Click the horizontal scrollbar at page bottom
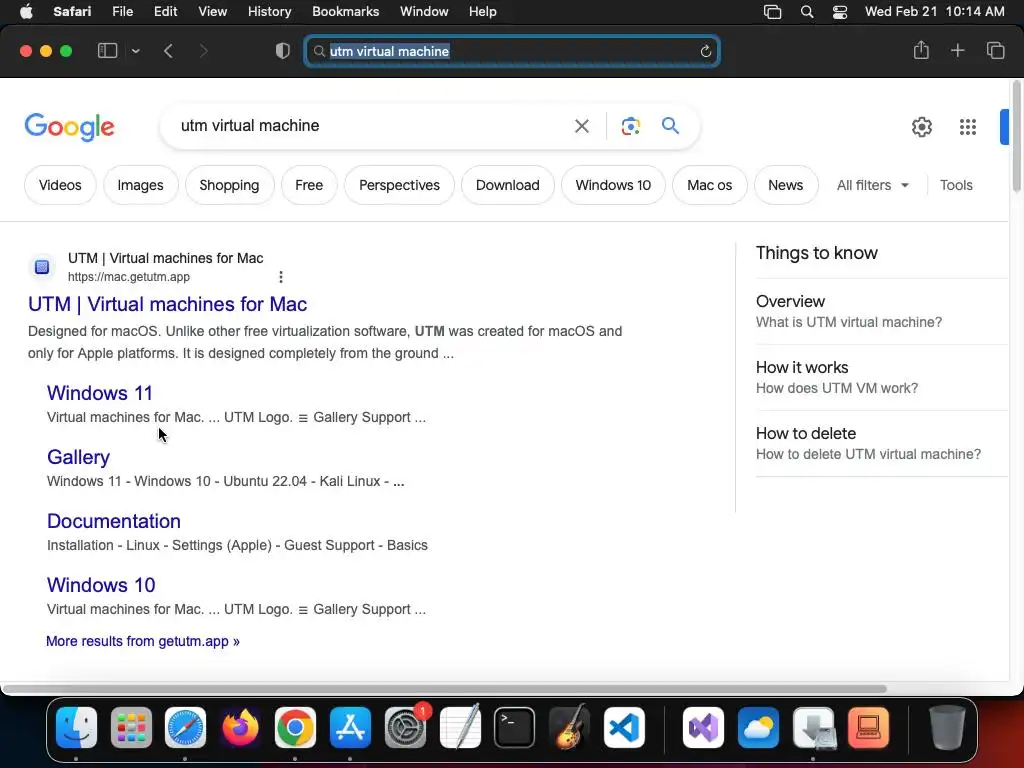 coord(444,688)
